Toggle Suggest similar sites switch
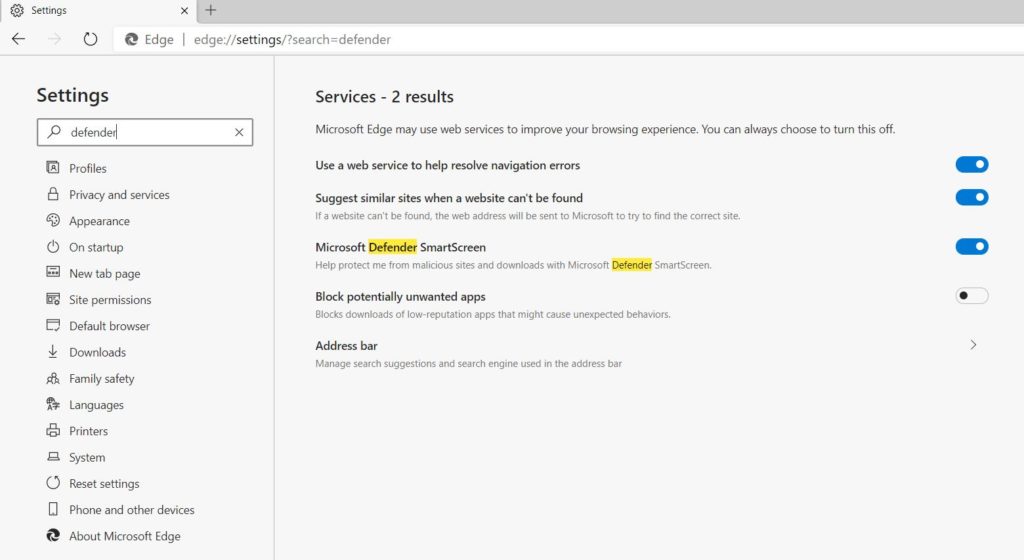 972,197
